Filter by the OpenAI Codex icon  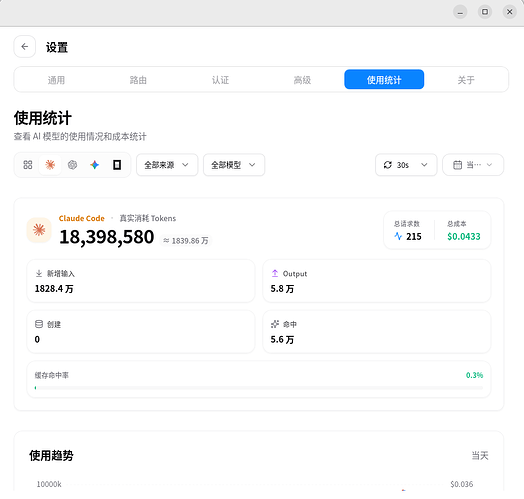coord(72,165)
